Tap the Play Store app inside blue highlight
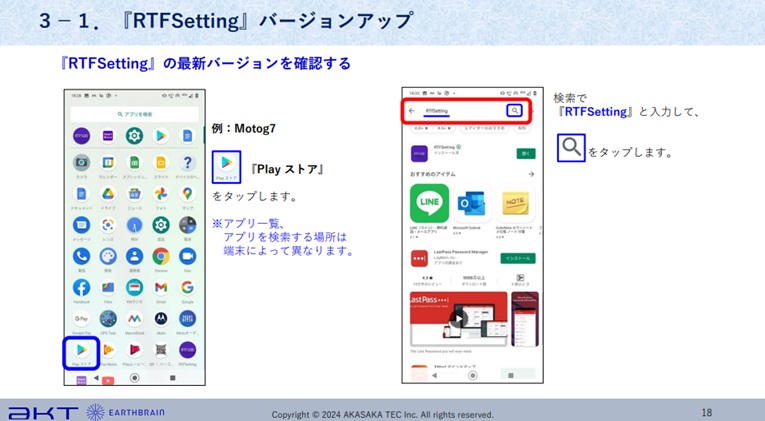This screenshot has height=421, width=765. point(81,350)
